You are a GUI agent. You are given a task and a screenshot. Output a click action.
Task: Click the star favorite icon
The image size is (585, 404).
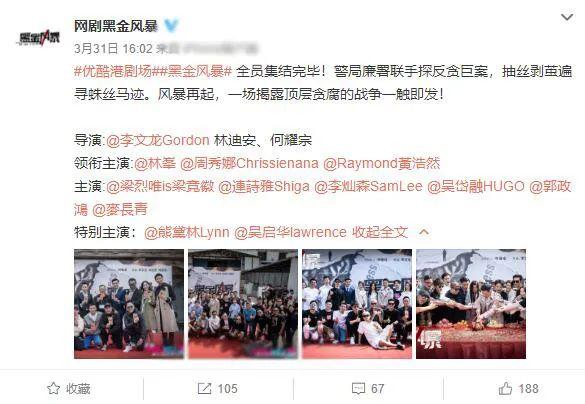(x=54, y=388)
